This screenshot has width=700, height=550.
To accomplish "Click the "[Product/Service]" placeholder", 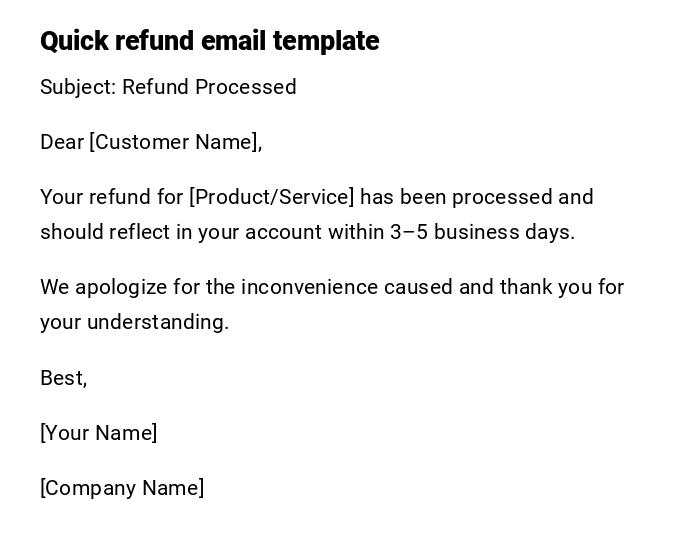I will point(271,197).
